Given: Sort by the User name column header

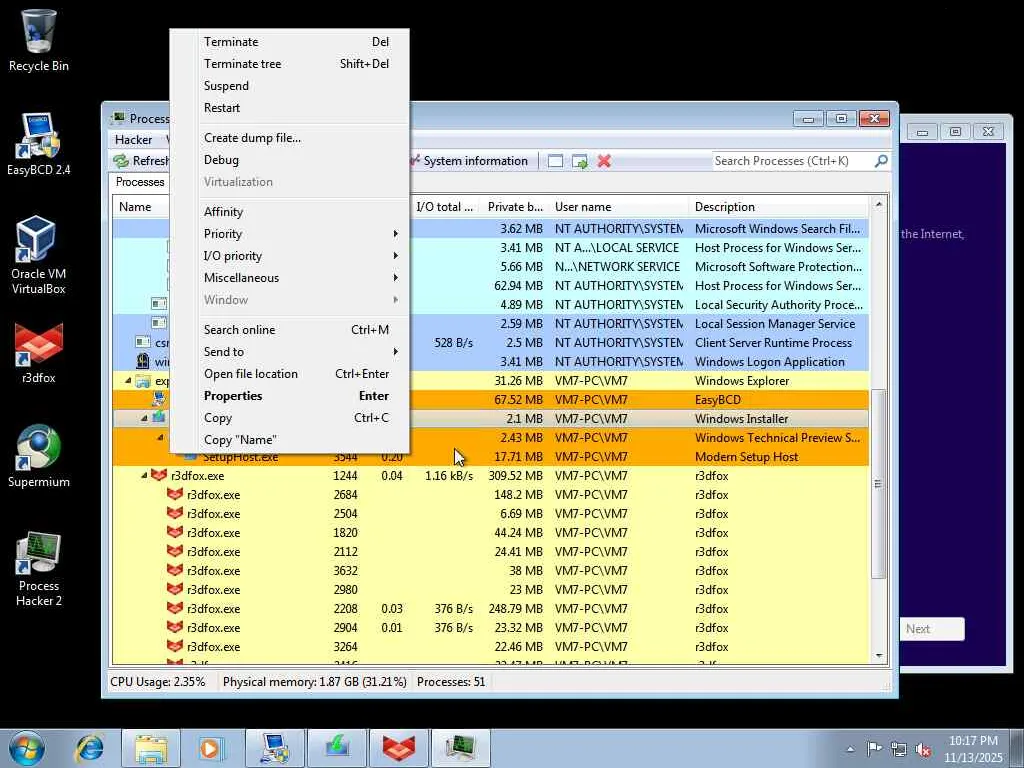Looking at the screenshot, I should point(618,207).
